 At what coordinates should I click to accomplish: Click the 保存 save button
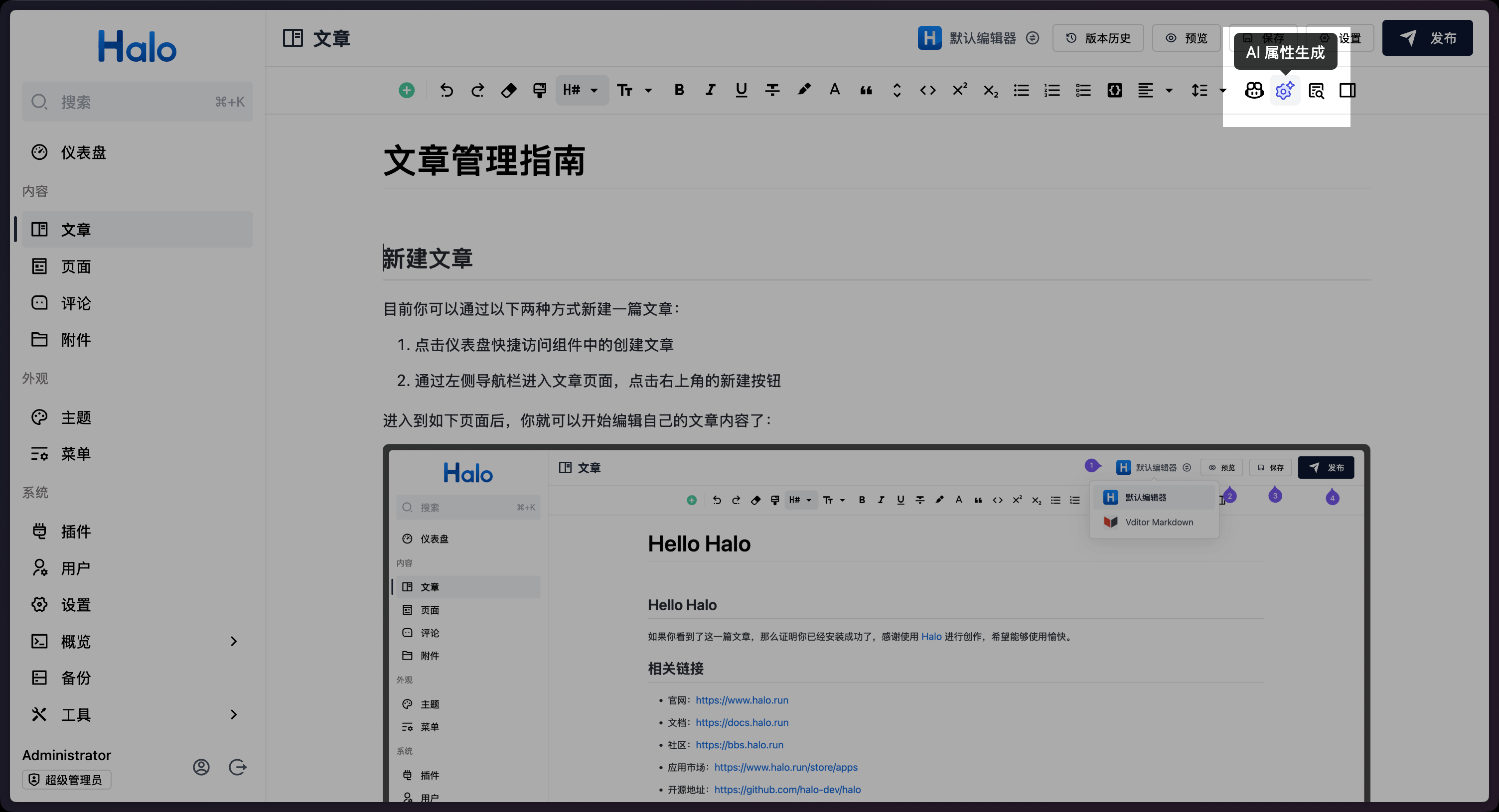[x=1263, y=38]
